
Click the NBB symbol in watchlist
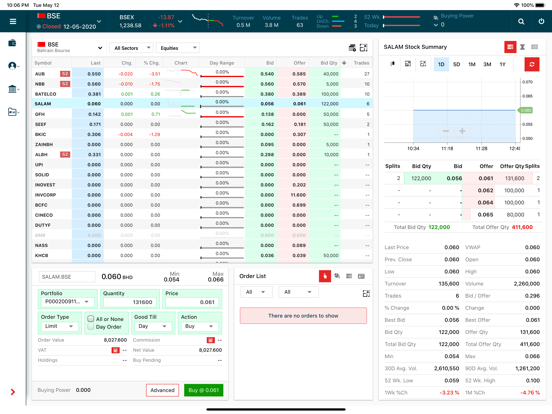(x=40, y=84)
